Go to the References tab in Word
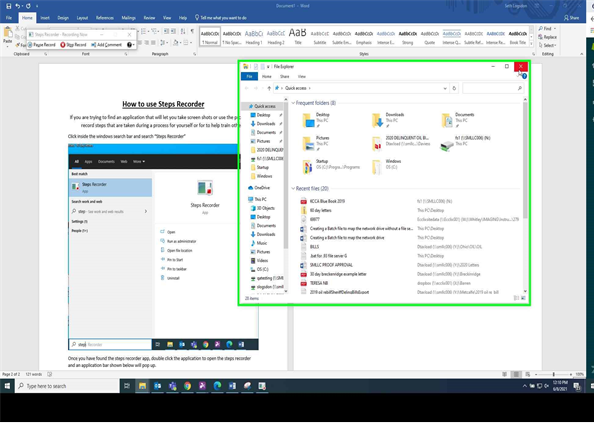The height and width of the screenshot is (437, 594). (105, 18)
